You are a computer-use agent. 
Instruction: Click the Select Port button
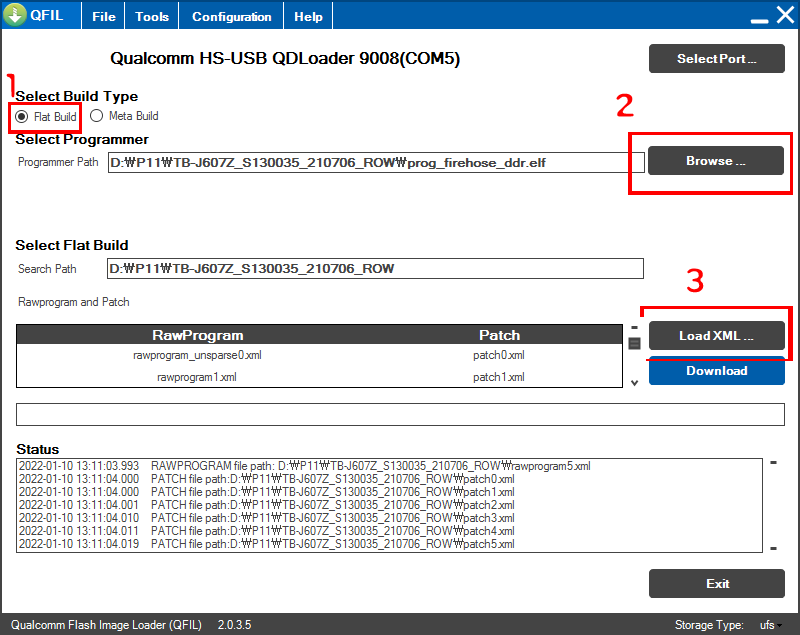[x=716, y=59]
